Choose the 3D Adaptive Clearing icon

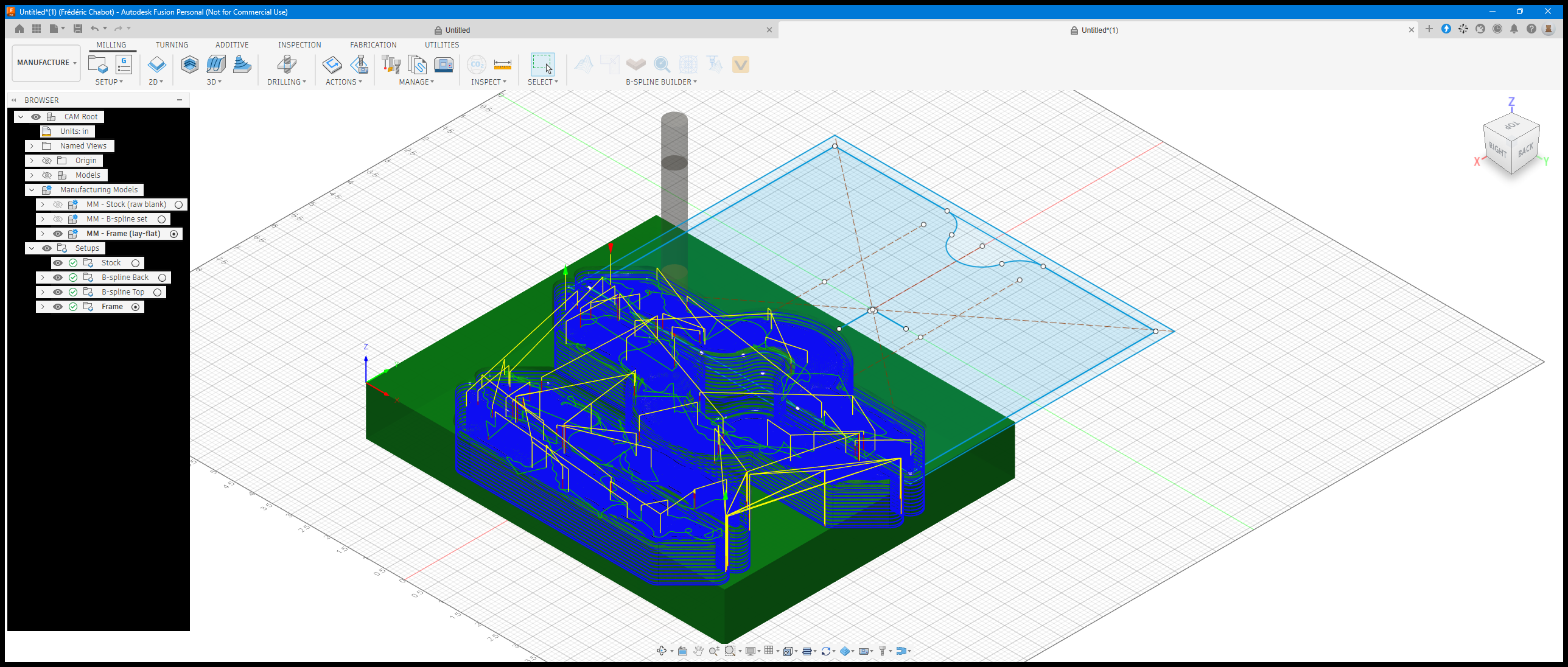coord(190,64)
